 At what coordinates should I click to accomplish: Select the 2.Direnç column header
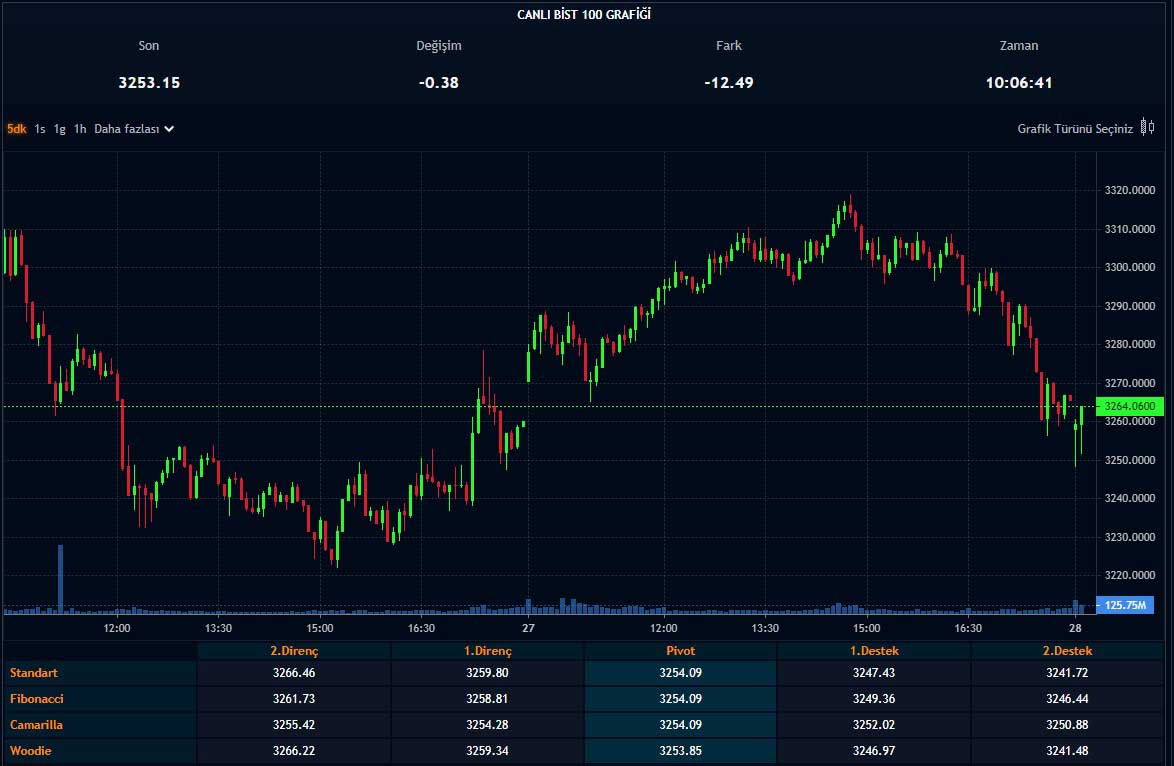click(x=294, y=651)
